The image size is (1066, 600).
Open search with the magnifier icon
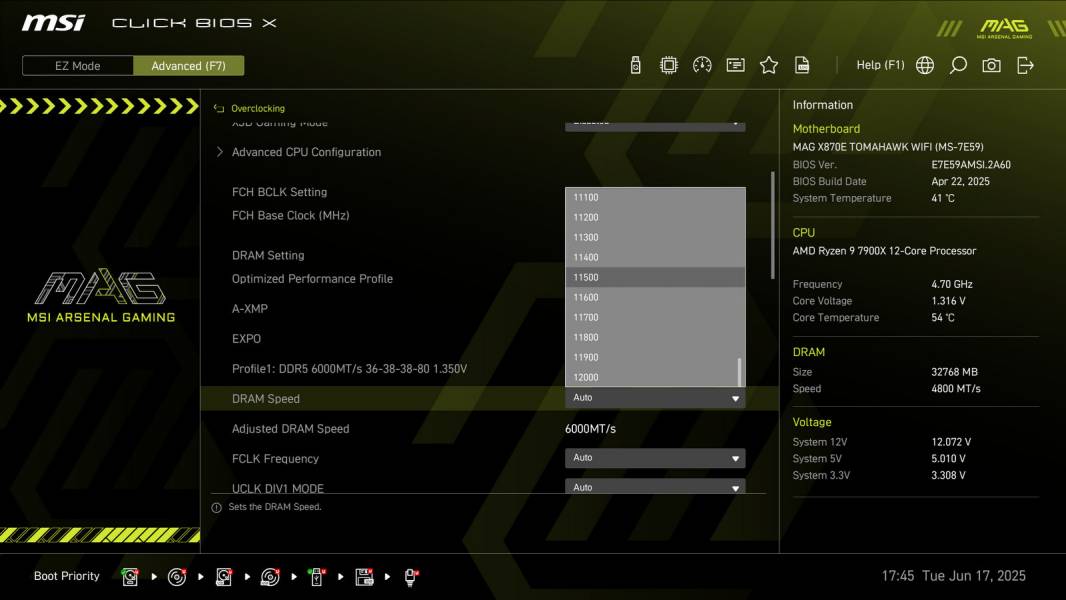(x=958, y=65)
